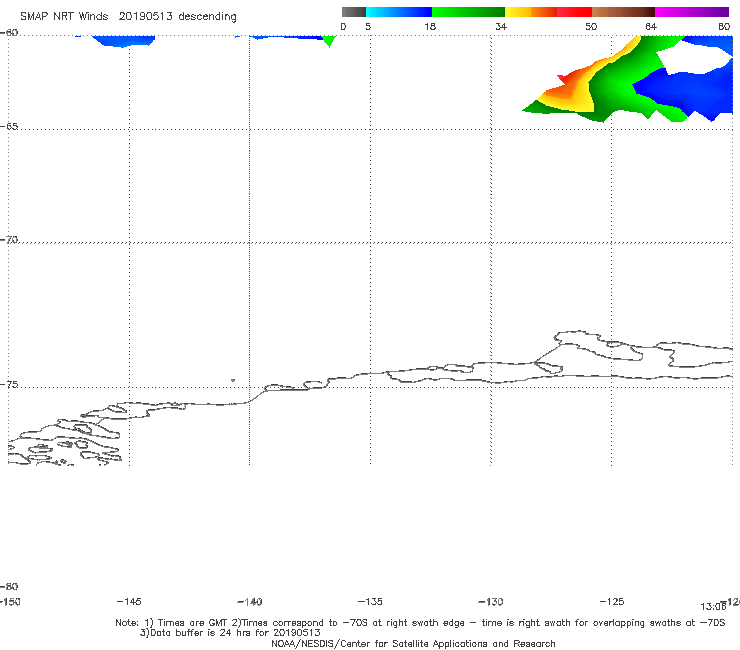
Task: Click the blue wind patch near -145 longitude
Action: pos(123,41)
